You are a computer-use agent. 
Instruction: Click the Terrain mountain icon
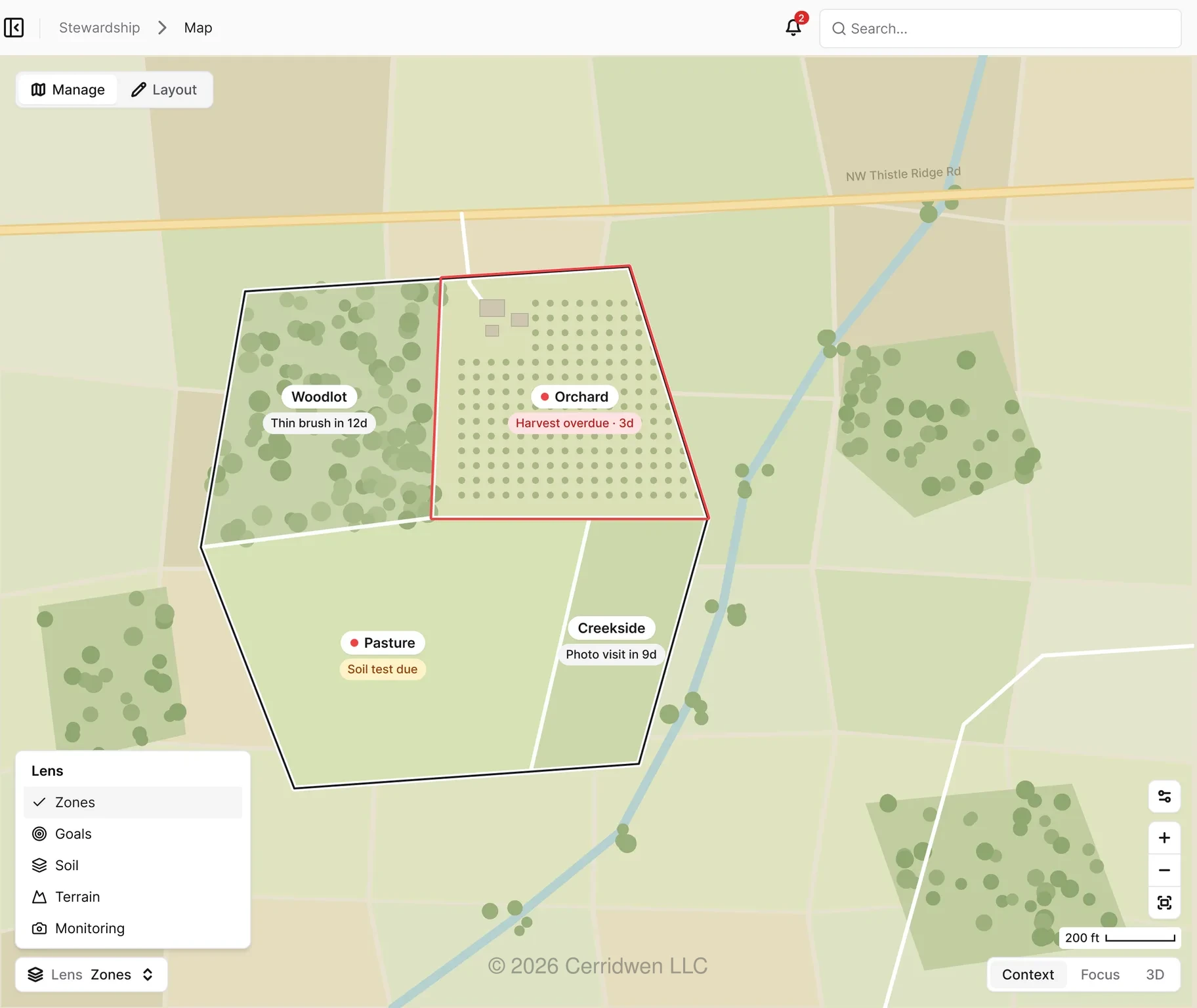pyautogui.click(x=39, y=896)
